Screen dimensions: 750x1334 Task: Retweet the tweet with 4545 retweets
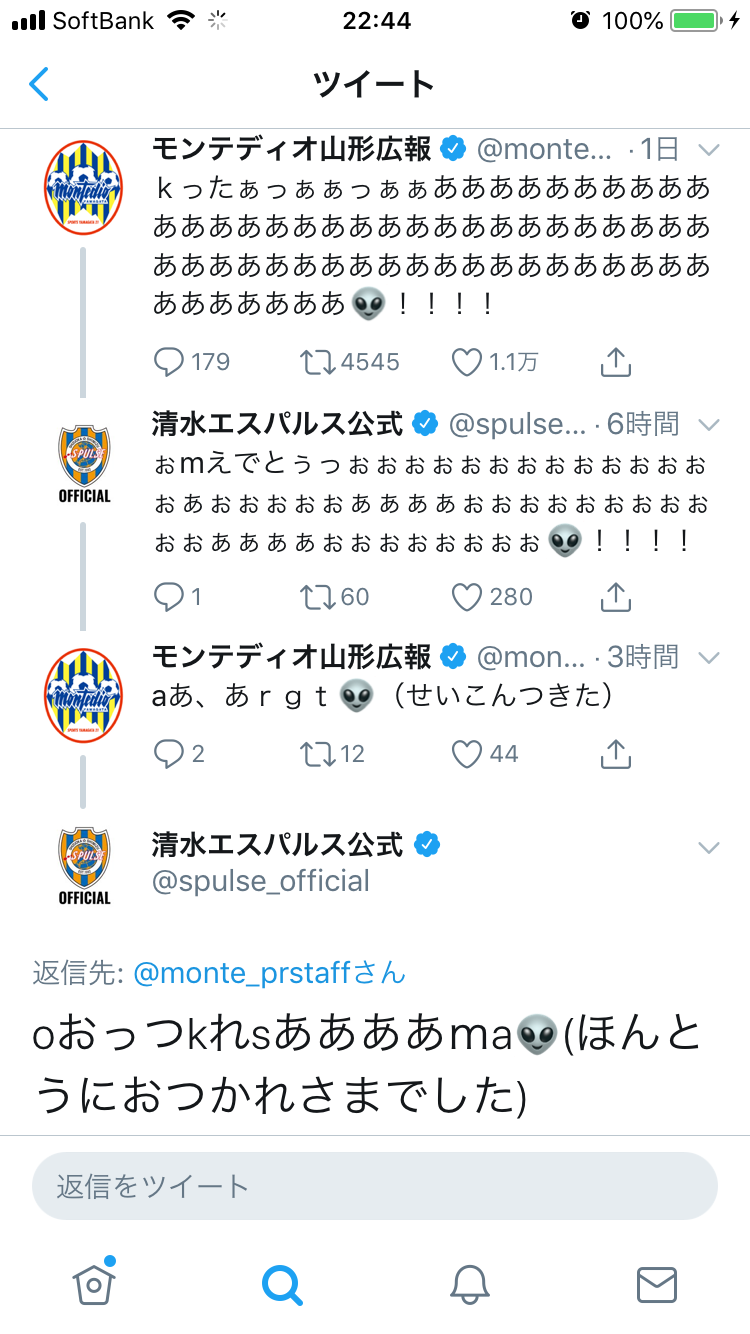(x=319, y=362)
